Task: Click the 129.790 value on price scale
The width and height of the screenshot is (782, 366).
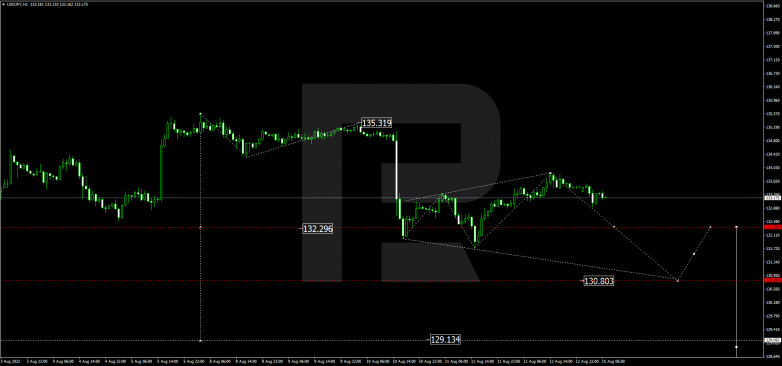Action: pos(773,316)
